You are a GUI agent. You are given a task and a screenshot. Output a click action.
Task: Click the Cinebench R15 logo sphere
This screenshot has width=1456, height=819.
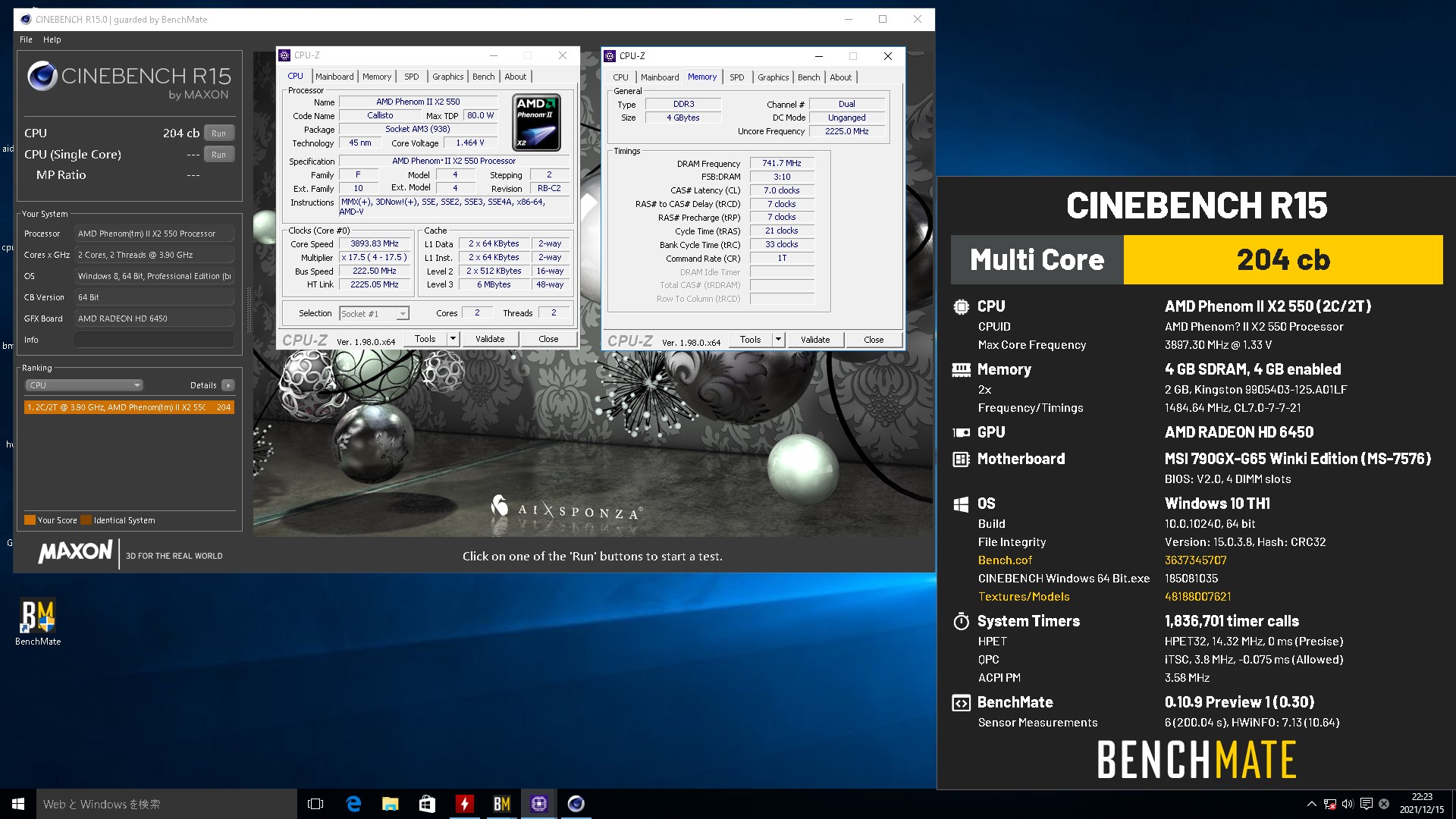pos(42,77)
